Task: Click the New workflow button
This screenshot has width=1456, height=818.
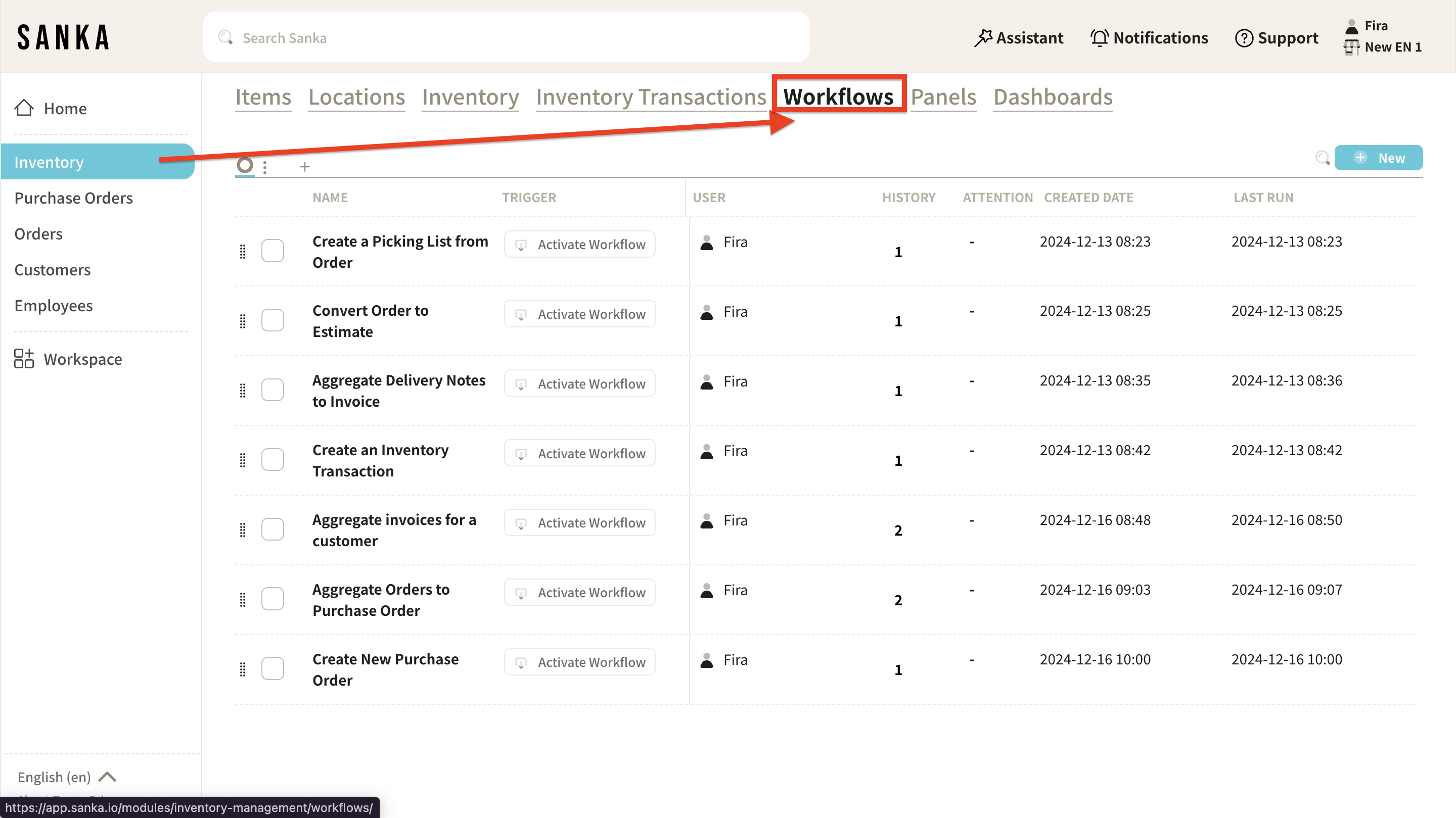Action: coord(1378,158)
